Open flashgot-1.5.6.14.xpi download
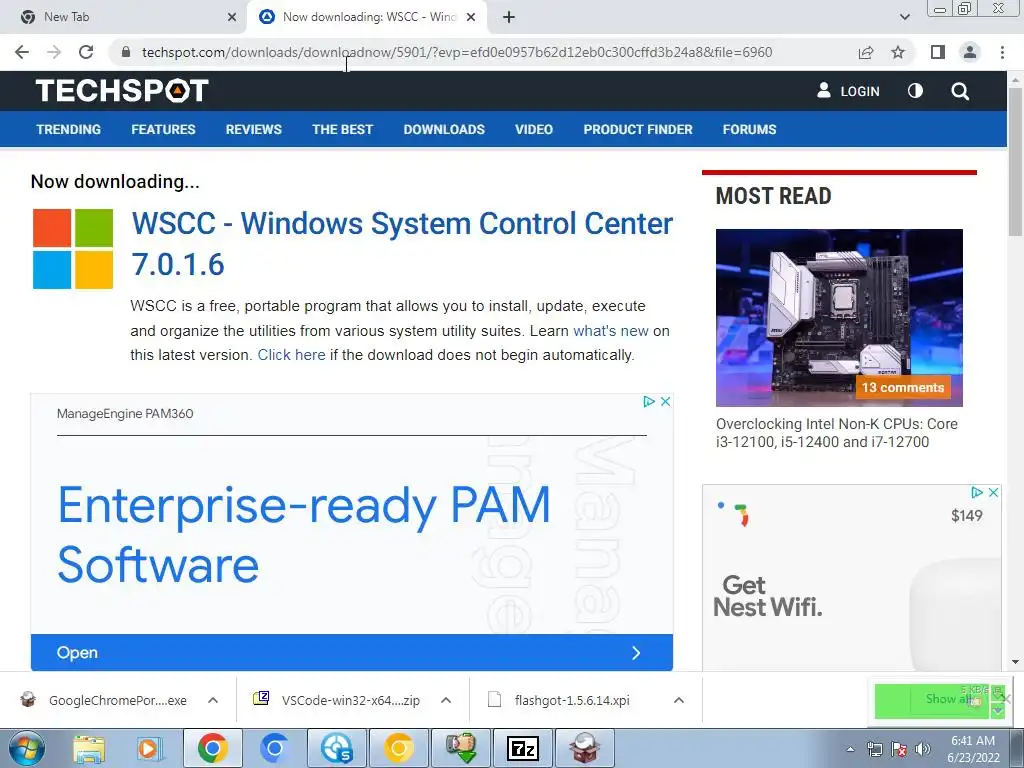 pyautogui.click(x=570, y=700)
